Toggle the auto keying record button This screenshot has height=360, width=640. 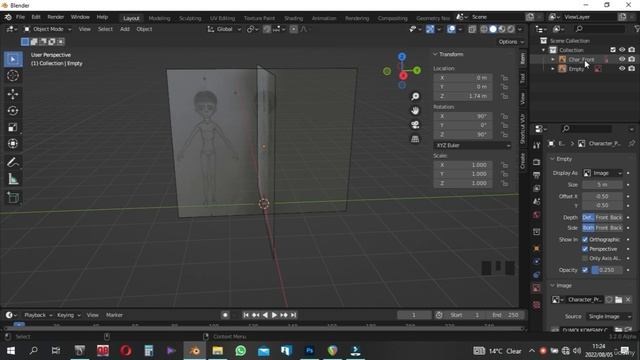(225, 315)
